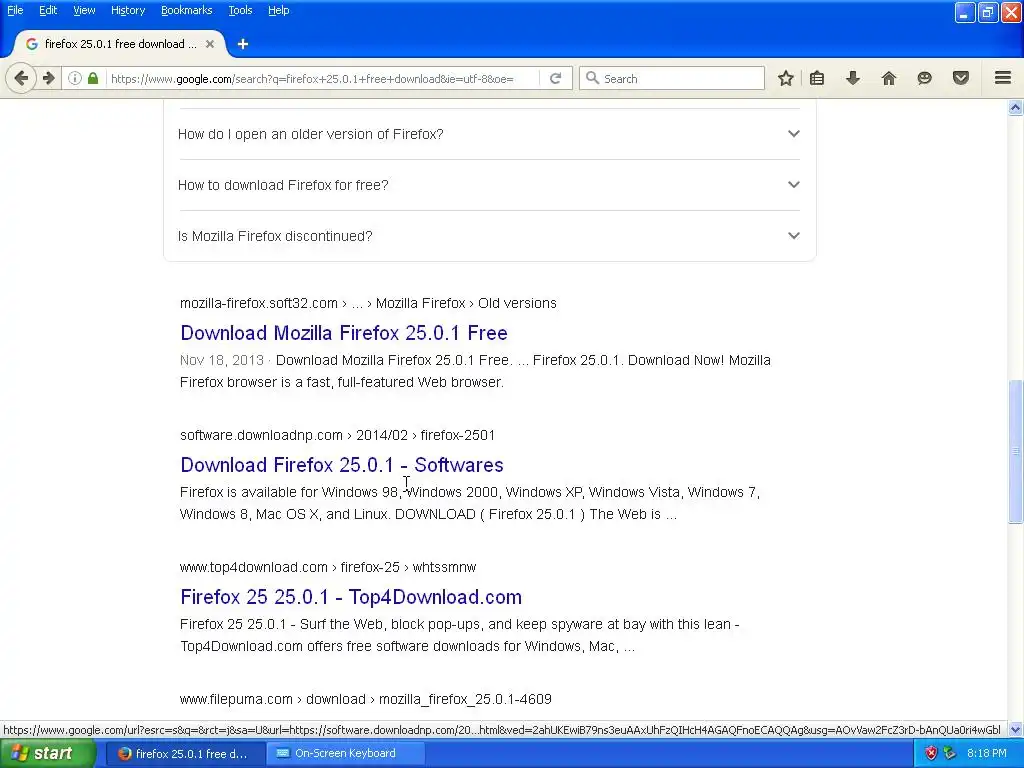The width and height of the screenshot is (1024, 768).
Task: Open the Bookmarks menu
Action: tap(186, 10)
